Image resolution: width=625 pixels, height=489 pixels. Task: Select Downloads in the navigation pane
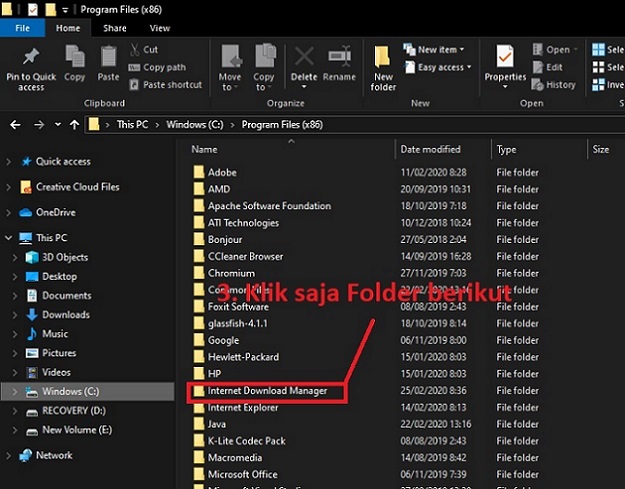pyautogui.click(x=65, y=315)
